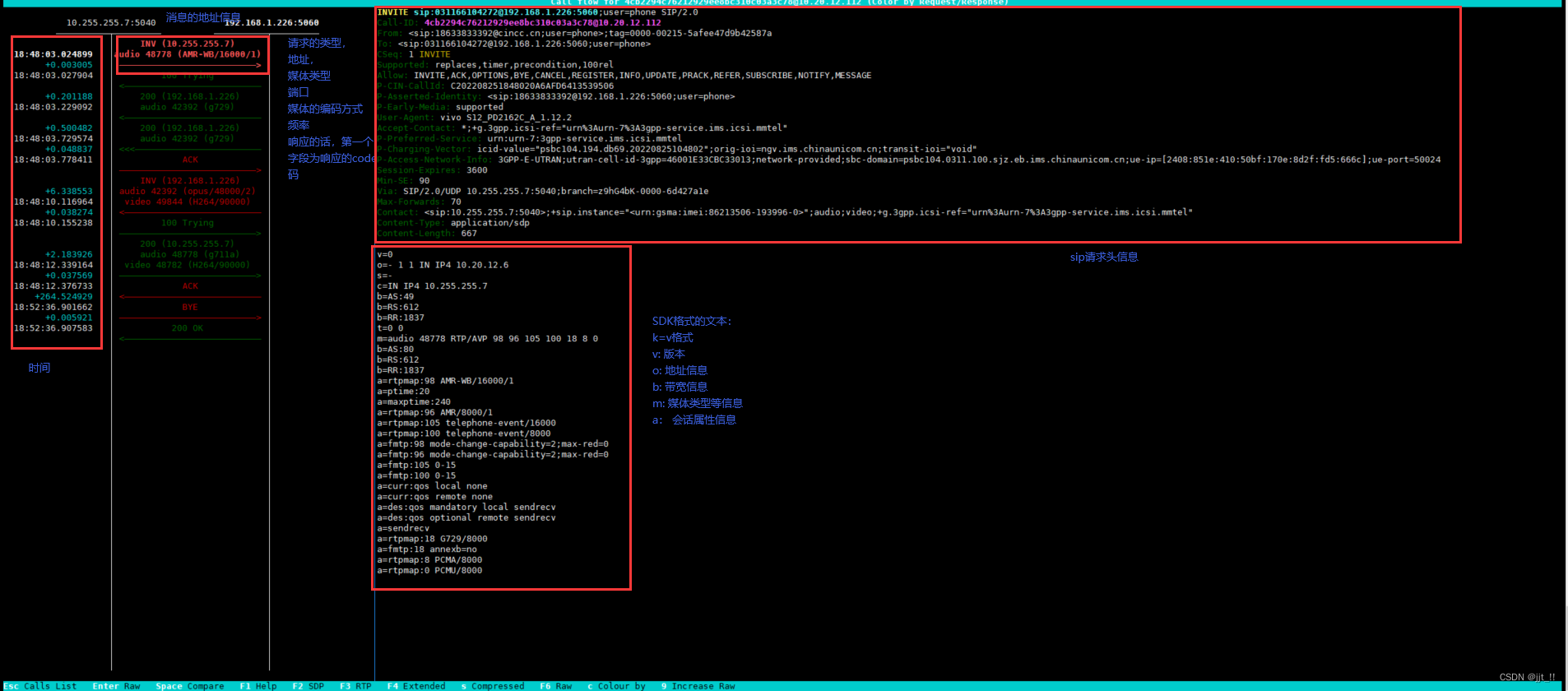The width and height of the screenshot is (1568, 691).
Task: Select the INV (10.255.255.7) message arrow
Action: [x=188, y=54]
